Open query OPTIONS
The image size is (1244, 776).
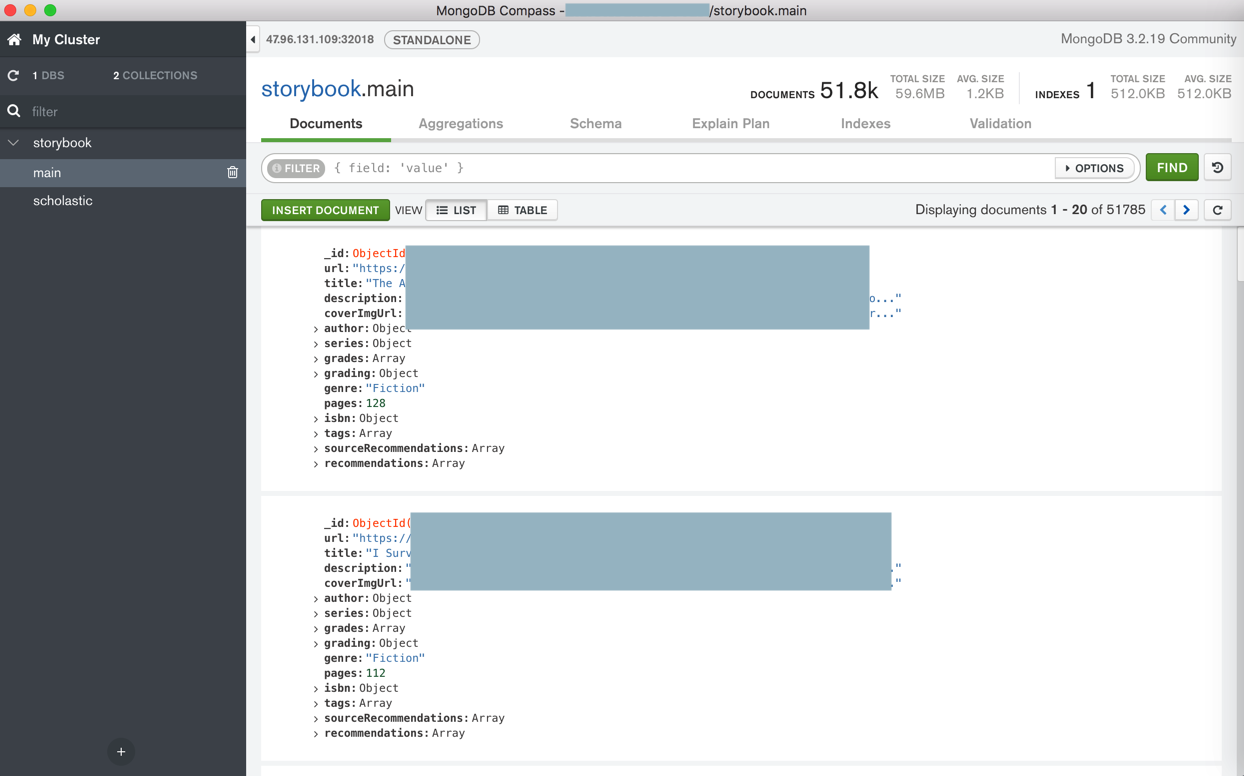1094,168
